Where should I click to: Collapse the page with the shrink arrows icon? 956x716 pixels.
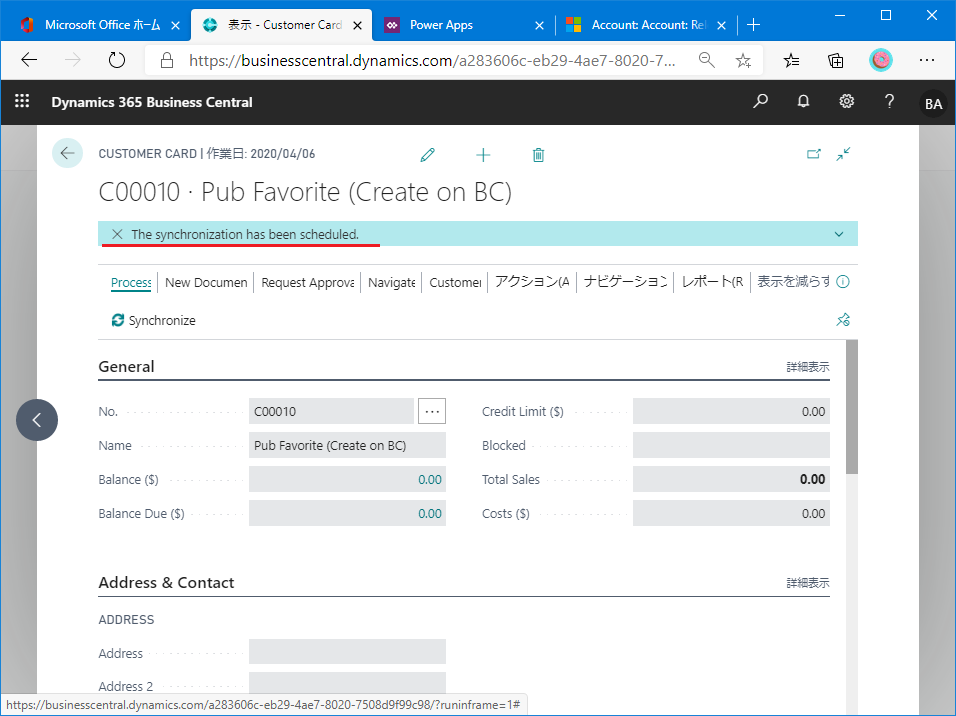pyautogui.click(x=843, y=154)
